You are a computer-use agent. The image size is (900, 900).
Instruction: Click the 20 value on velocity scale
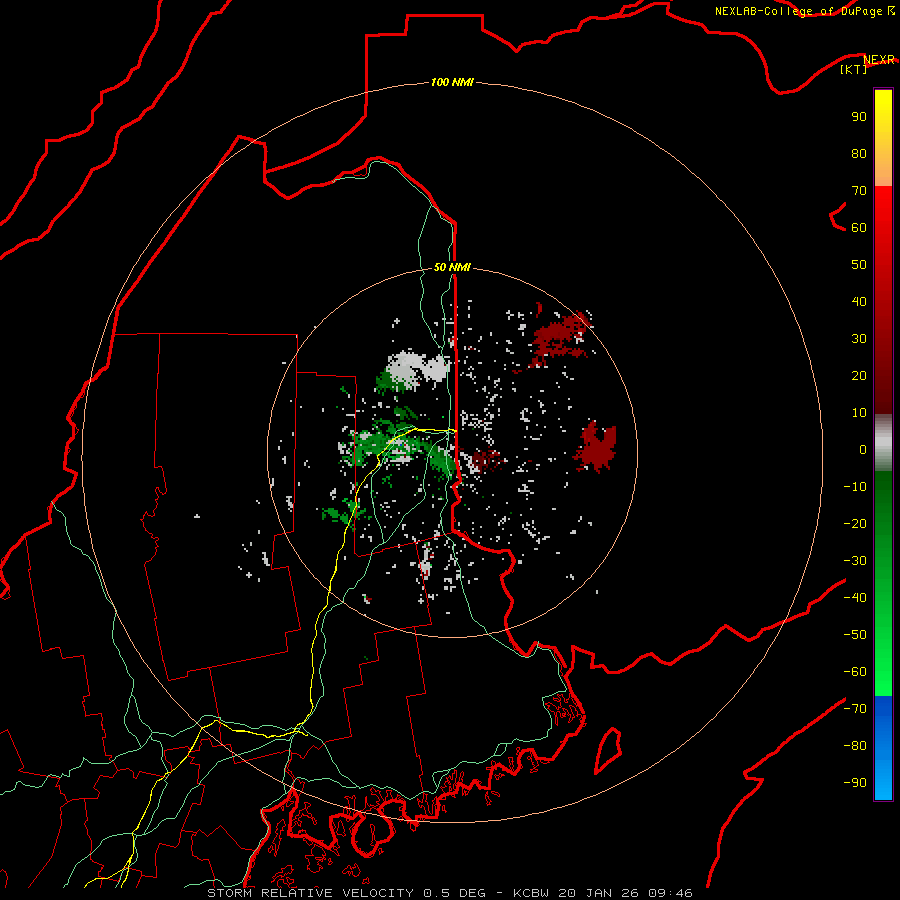pyautogui.click(x=859, y=375)
